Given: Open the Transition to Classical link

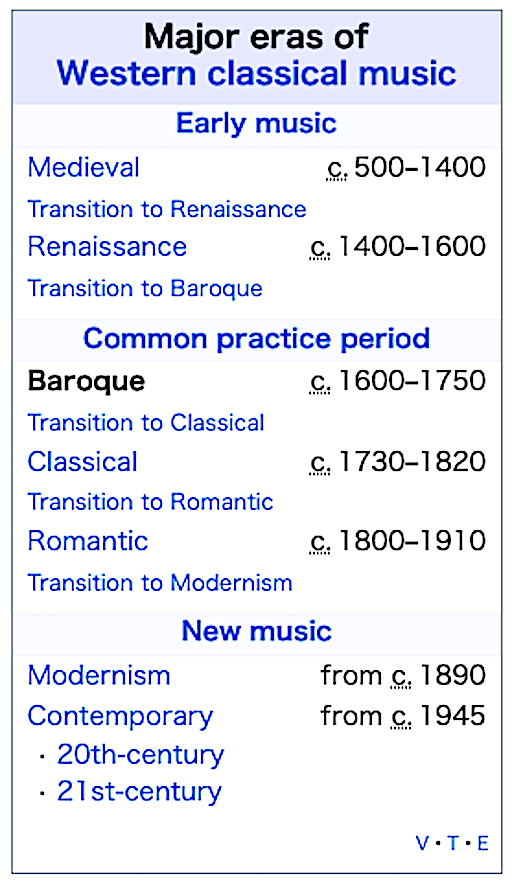Looking at the screenshot, I should click(x=146, y=423).
